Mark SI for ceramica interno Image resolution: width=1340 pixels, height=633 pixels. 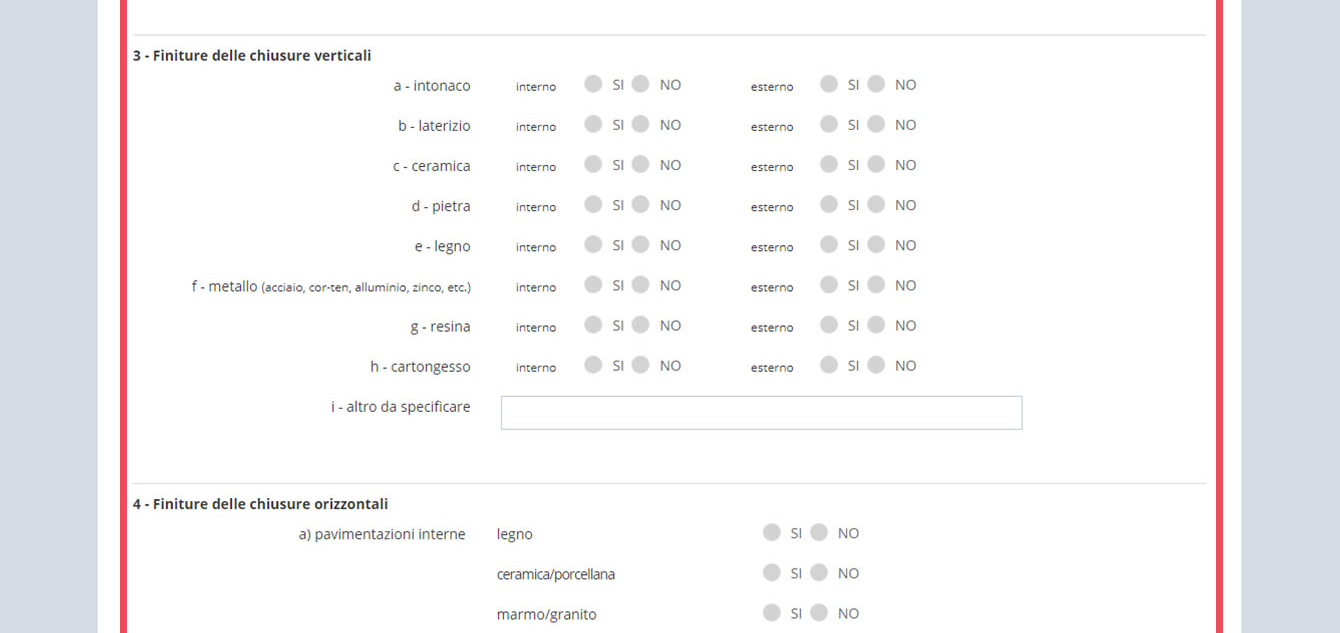coord(593,164)
